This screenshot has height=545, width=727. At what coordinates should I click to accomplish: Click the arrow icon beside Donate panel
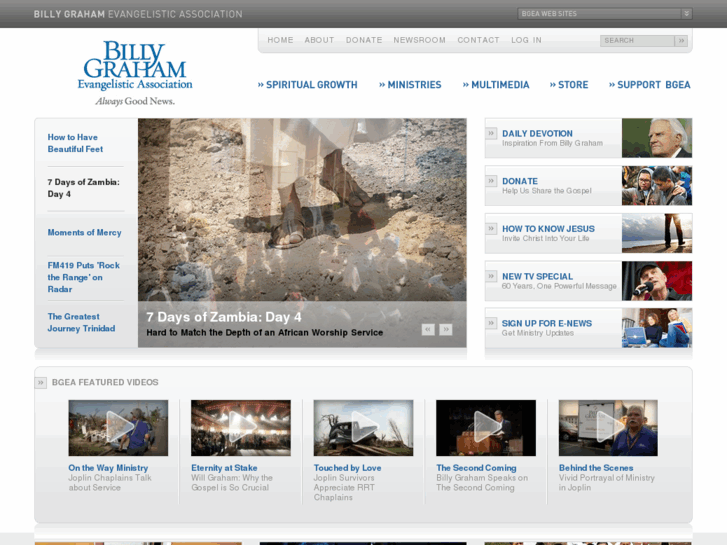pyautogui.click(x=491, y=181)
